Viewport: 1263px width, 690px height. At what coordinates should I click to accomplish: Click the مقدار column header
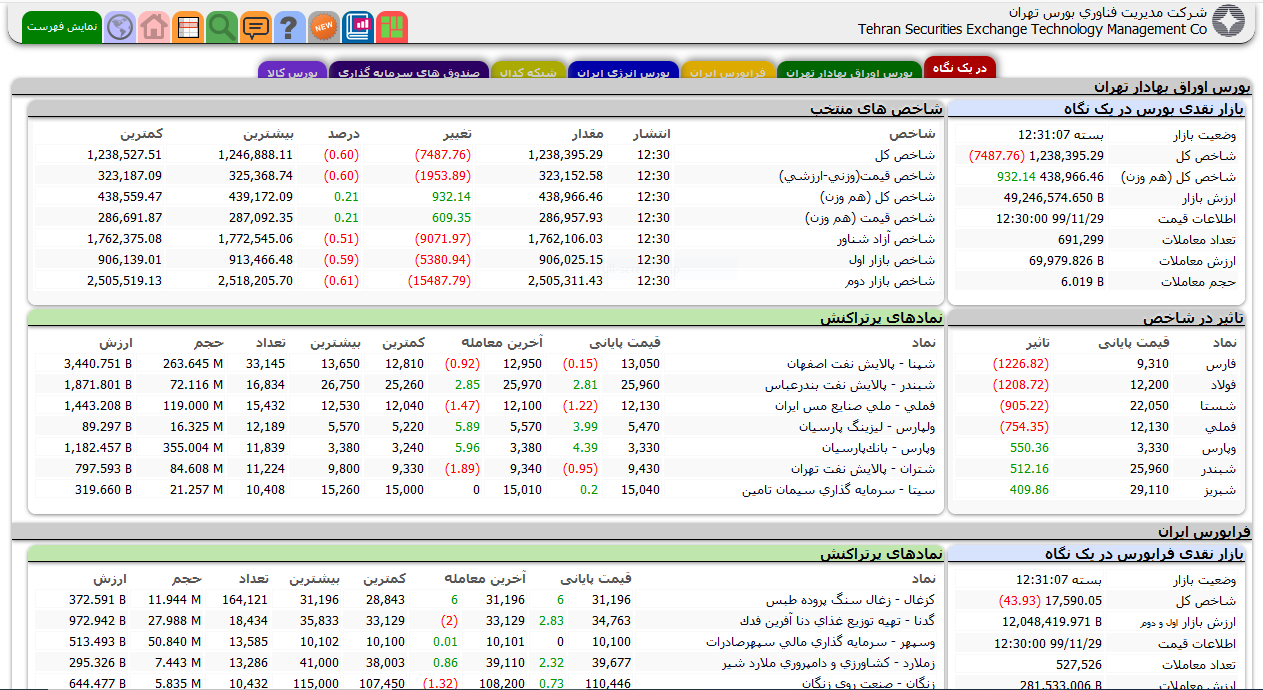pyautogui.click(x=586, y=134)
